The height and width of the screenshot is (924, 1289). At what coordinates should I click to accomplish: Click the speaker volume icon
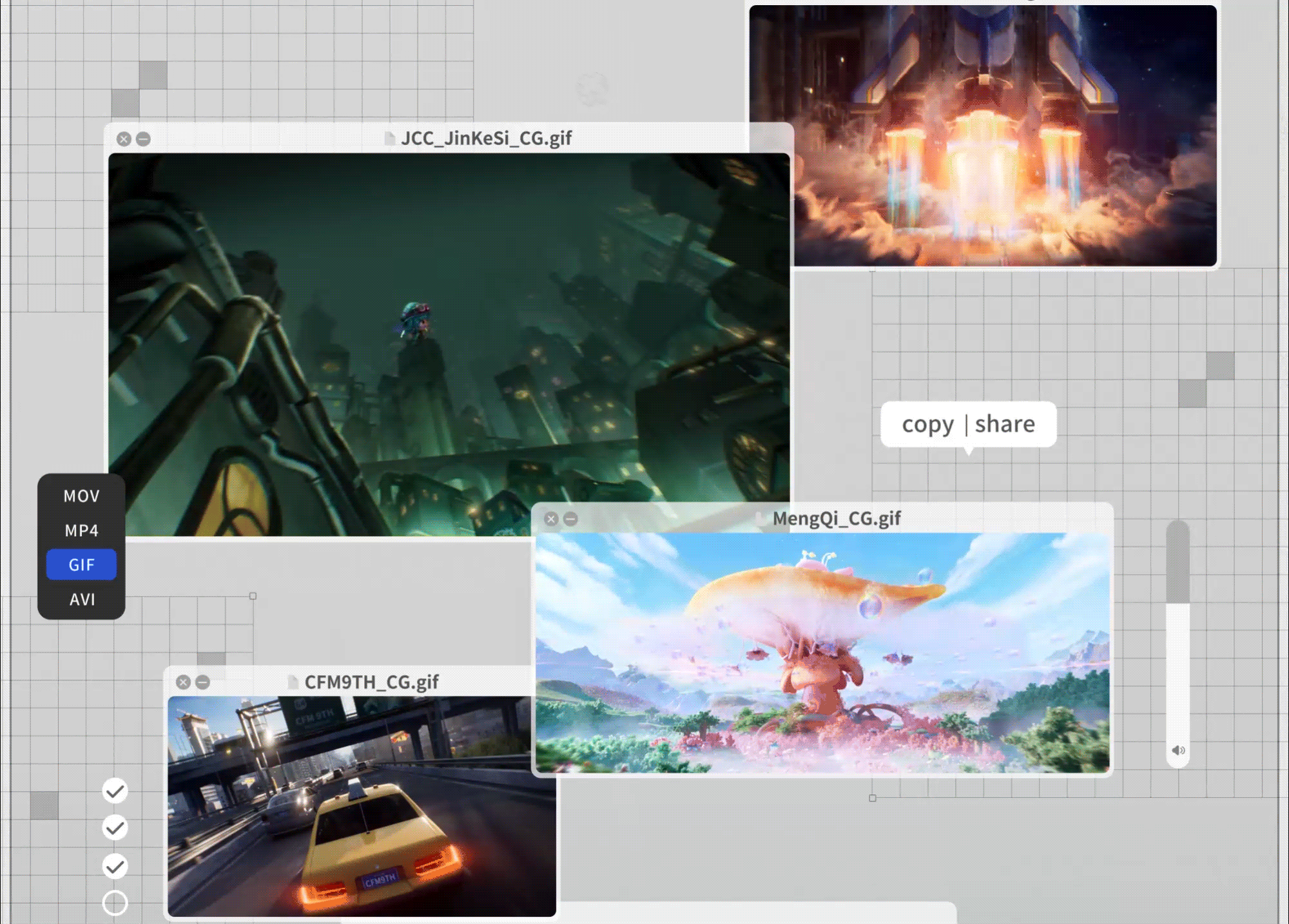(1178, 750)
